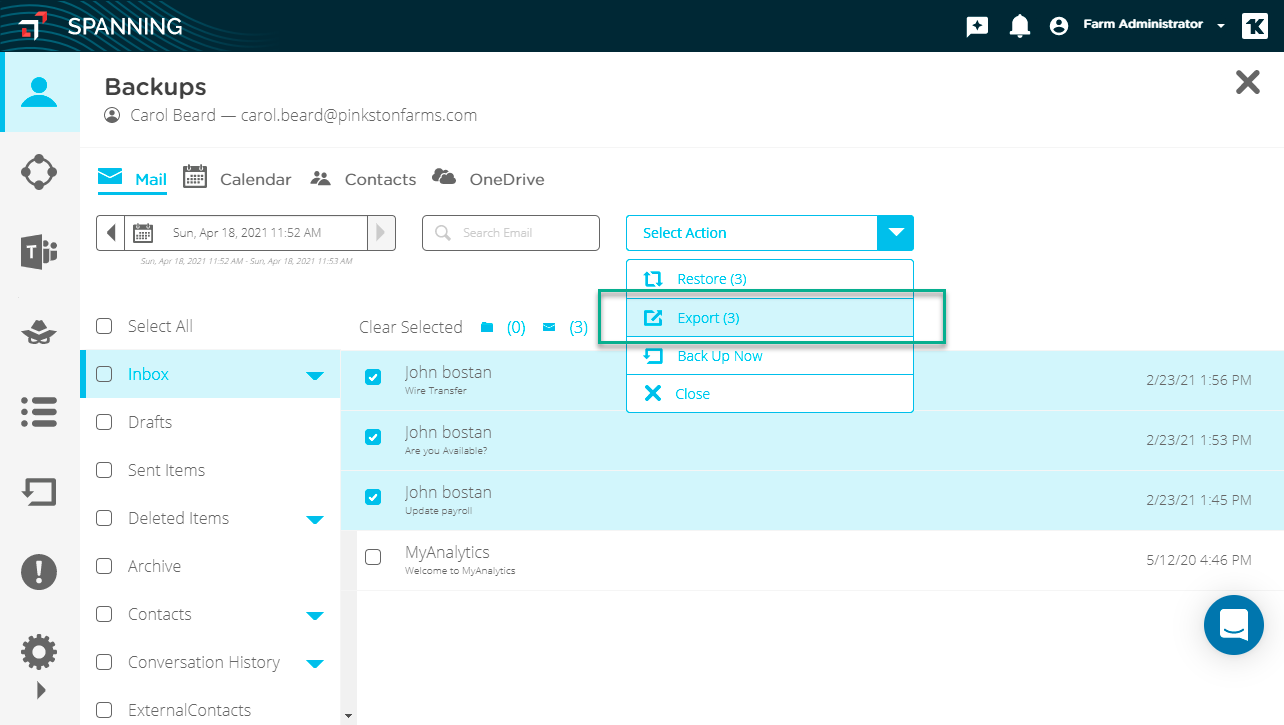Switch to the OneDrive tab
This screenshot has width=1284, height=725.
pos(488,179)
